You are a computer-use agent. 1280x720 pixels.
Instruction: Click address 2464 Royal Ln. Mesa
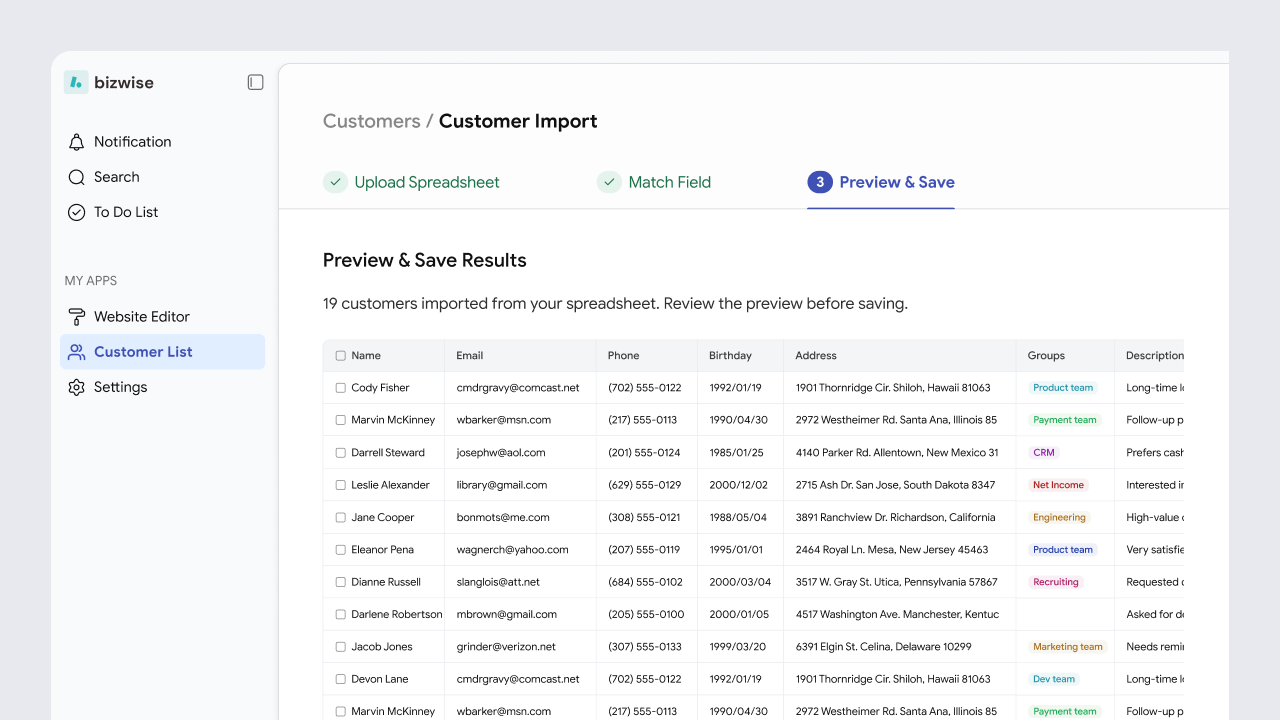(x=892, y=550)
